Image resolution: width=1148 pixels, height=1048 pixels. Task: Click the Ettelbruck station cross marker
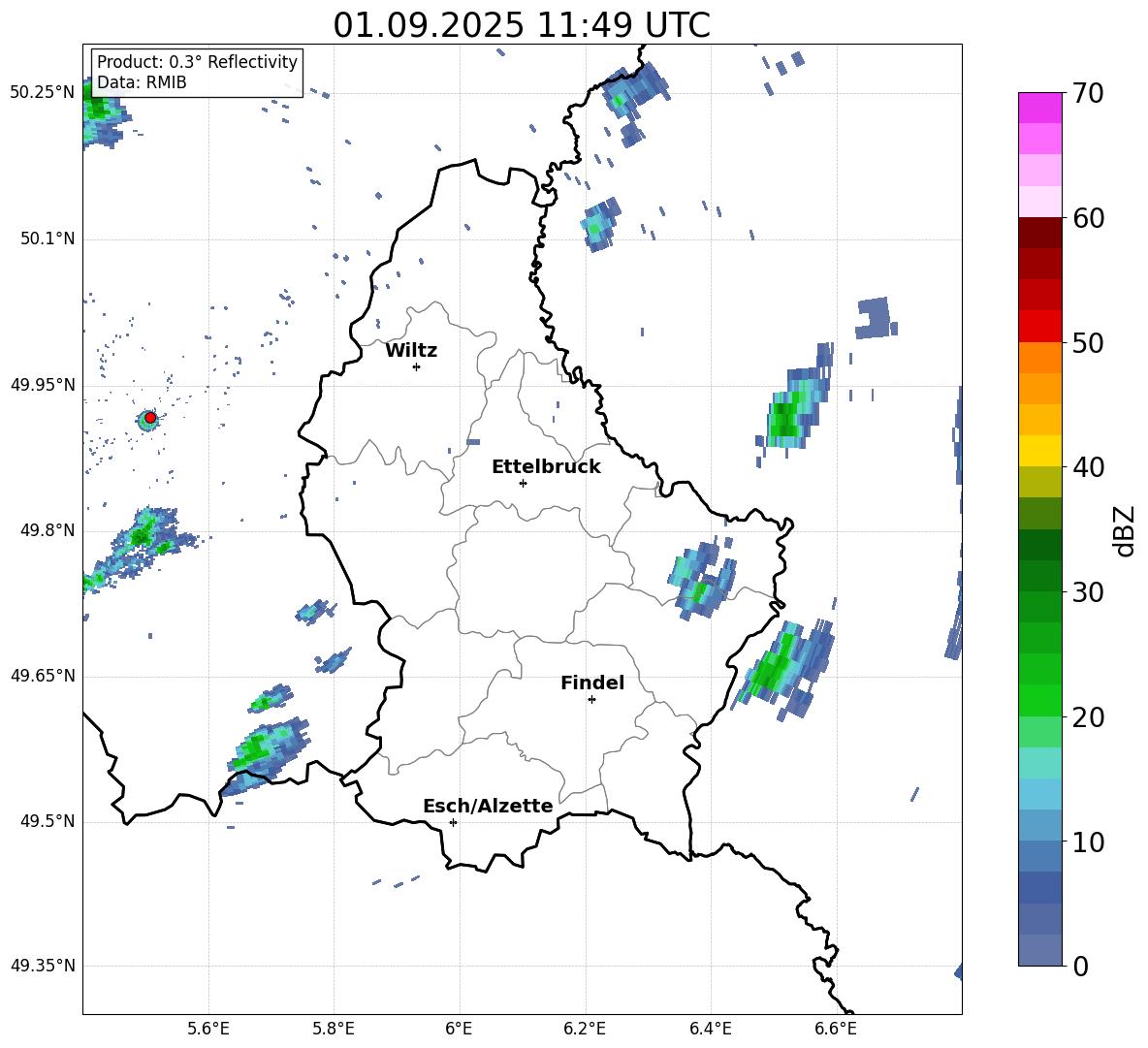(x=523, y=483)
